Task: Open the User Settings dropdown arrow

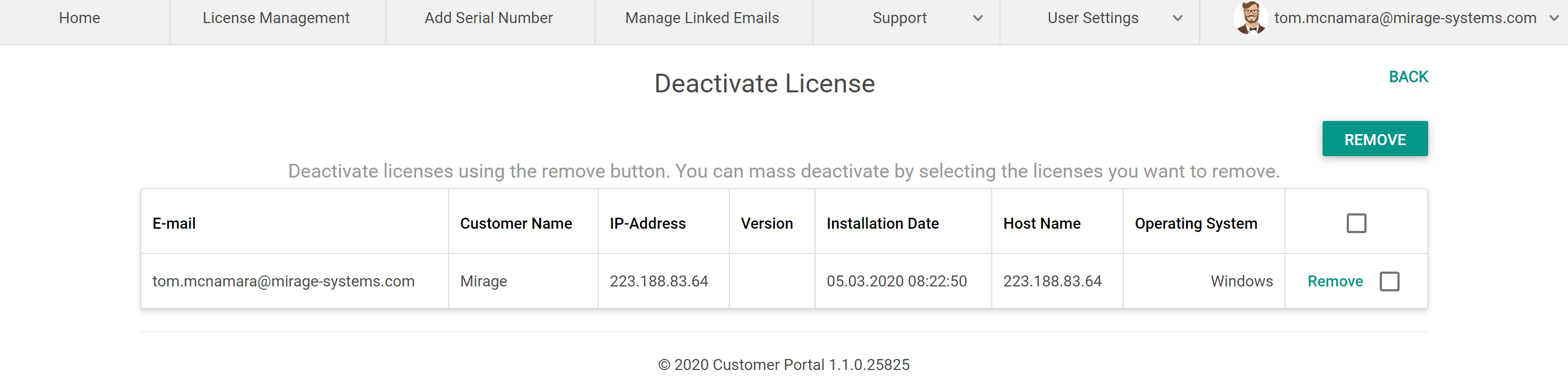Action: (1177, 18)
